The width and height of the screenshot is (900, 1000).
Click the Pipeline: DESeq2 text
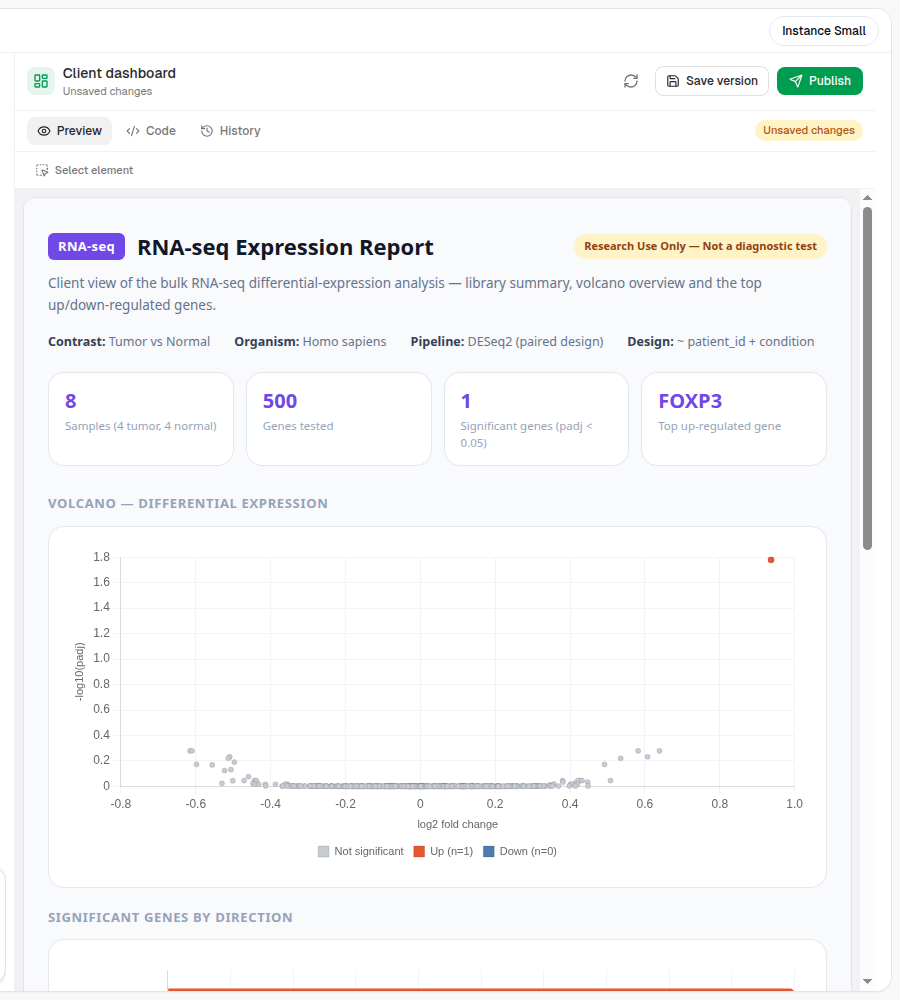click(507, 342)
